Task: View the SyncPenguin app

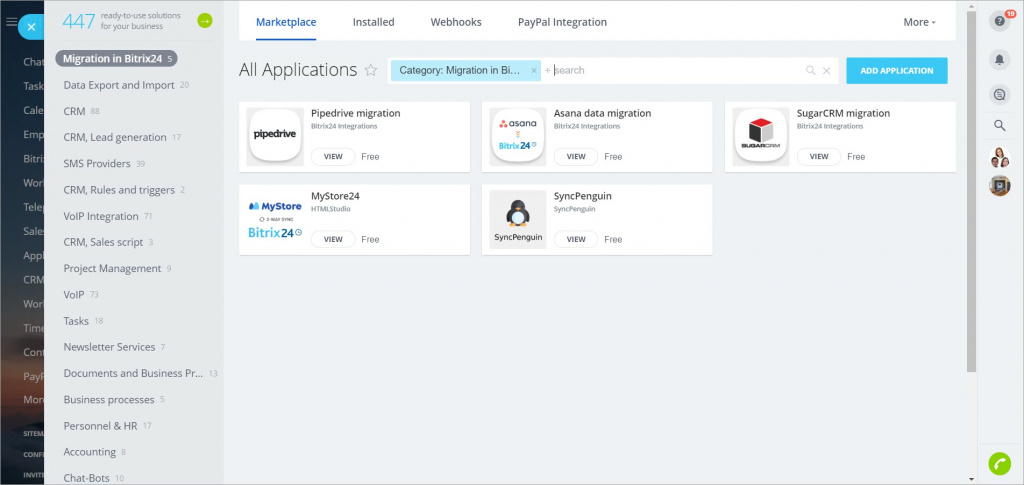Action: (576, 240)
